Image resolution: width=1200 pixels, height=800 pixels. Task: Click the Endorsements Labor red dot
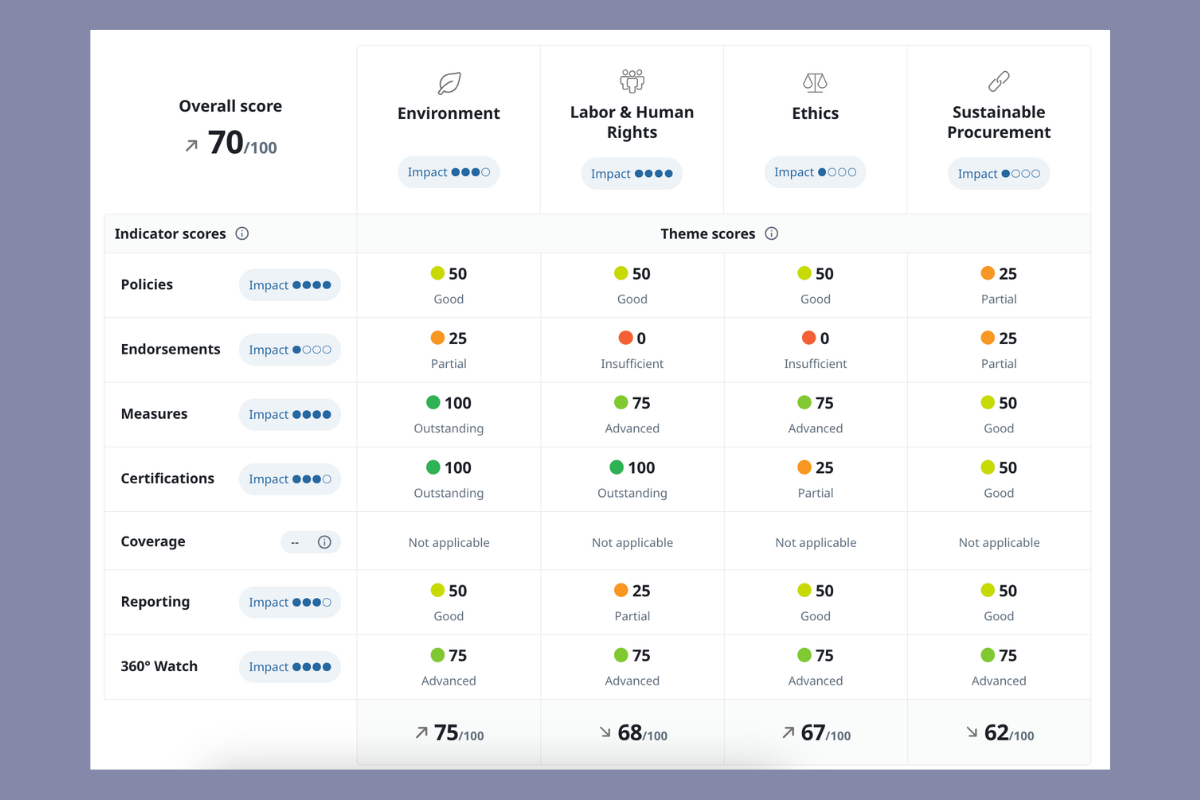point(626,338)
